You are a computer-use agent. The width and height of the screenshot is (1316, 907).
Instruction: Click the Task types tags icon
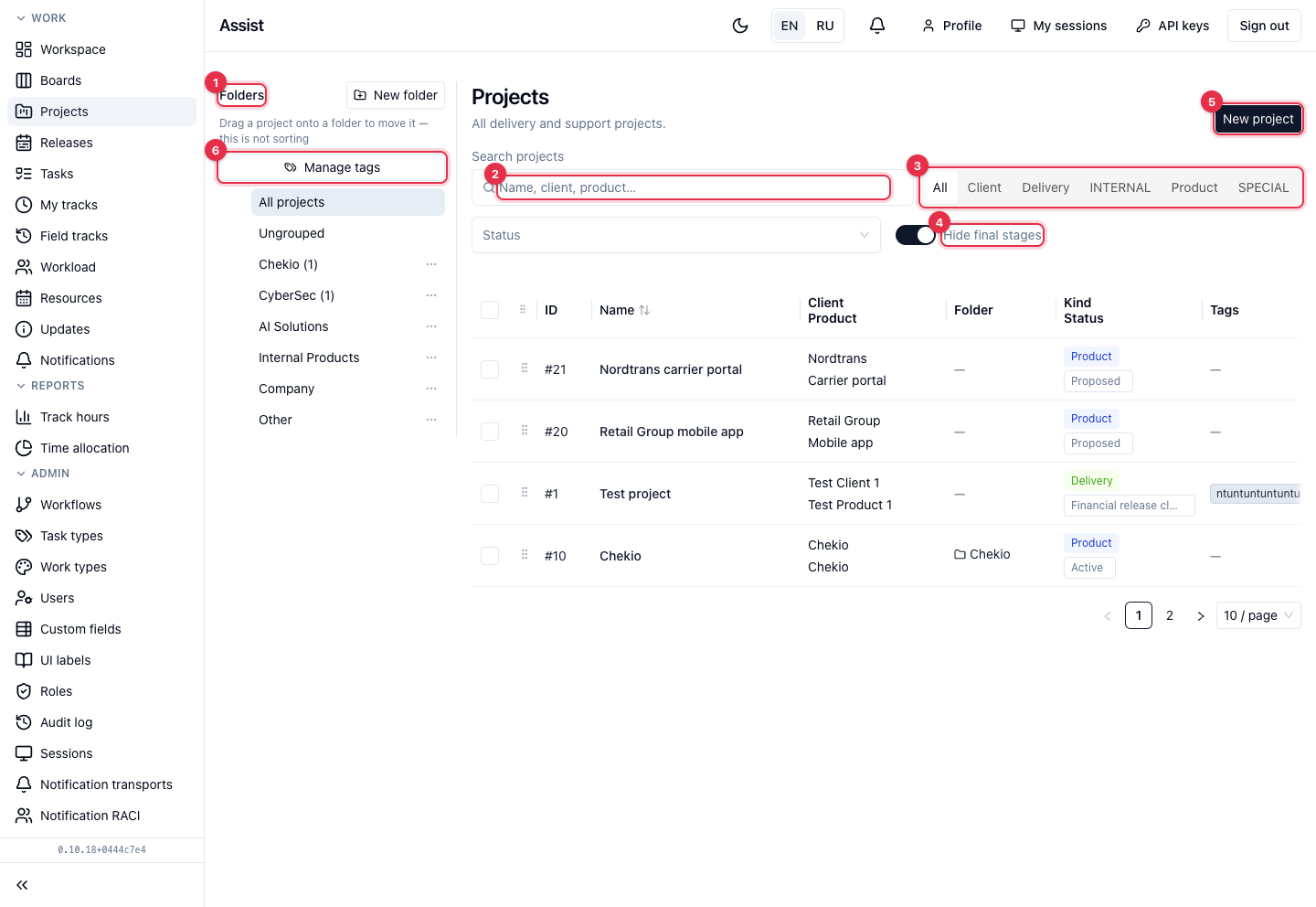click(x=24, y=536)
